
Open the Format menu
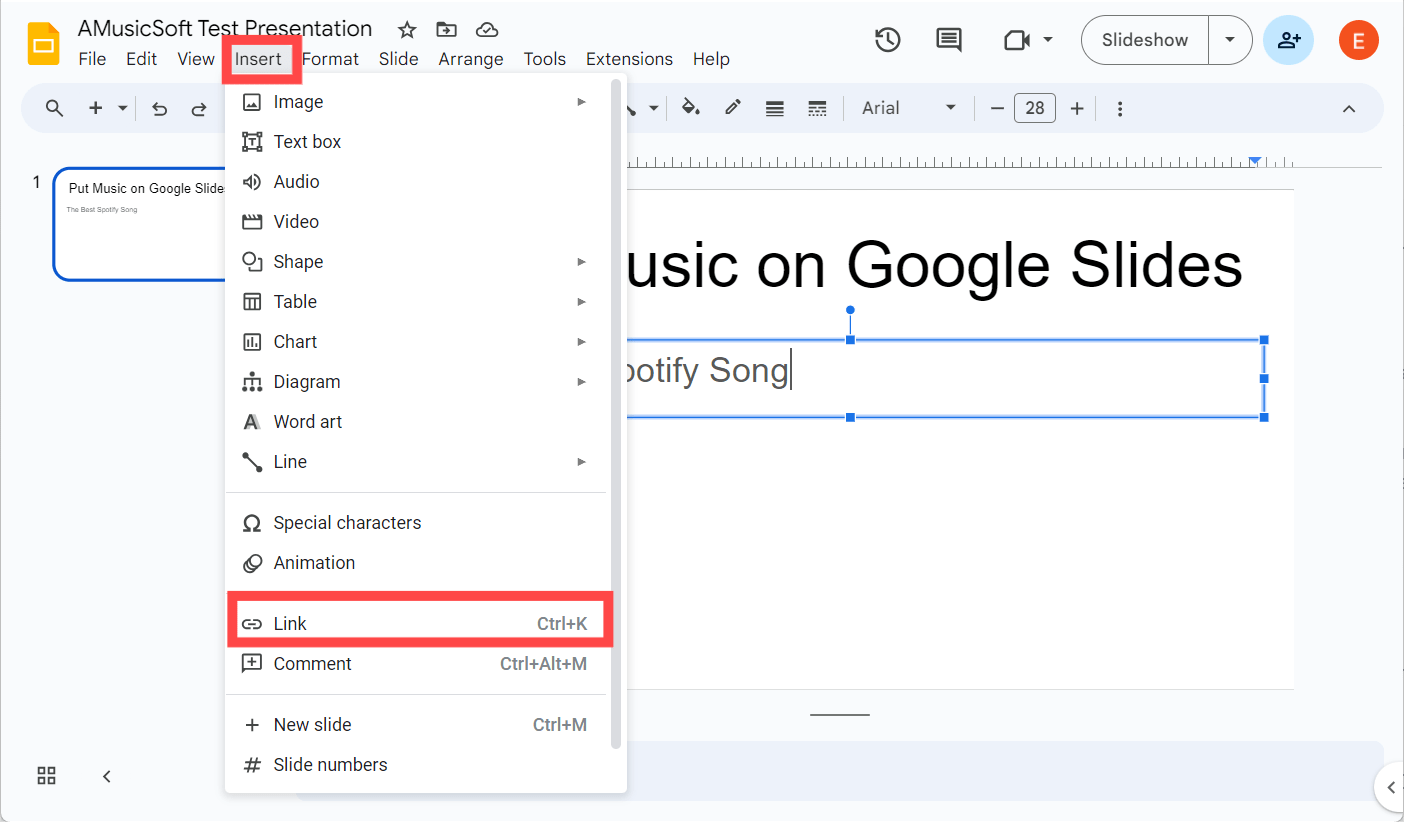coord(330,59)
